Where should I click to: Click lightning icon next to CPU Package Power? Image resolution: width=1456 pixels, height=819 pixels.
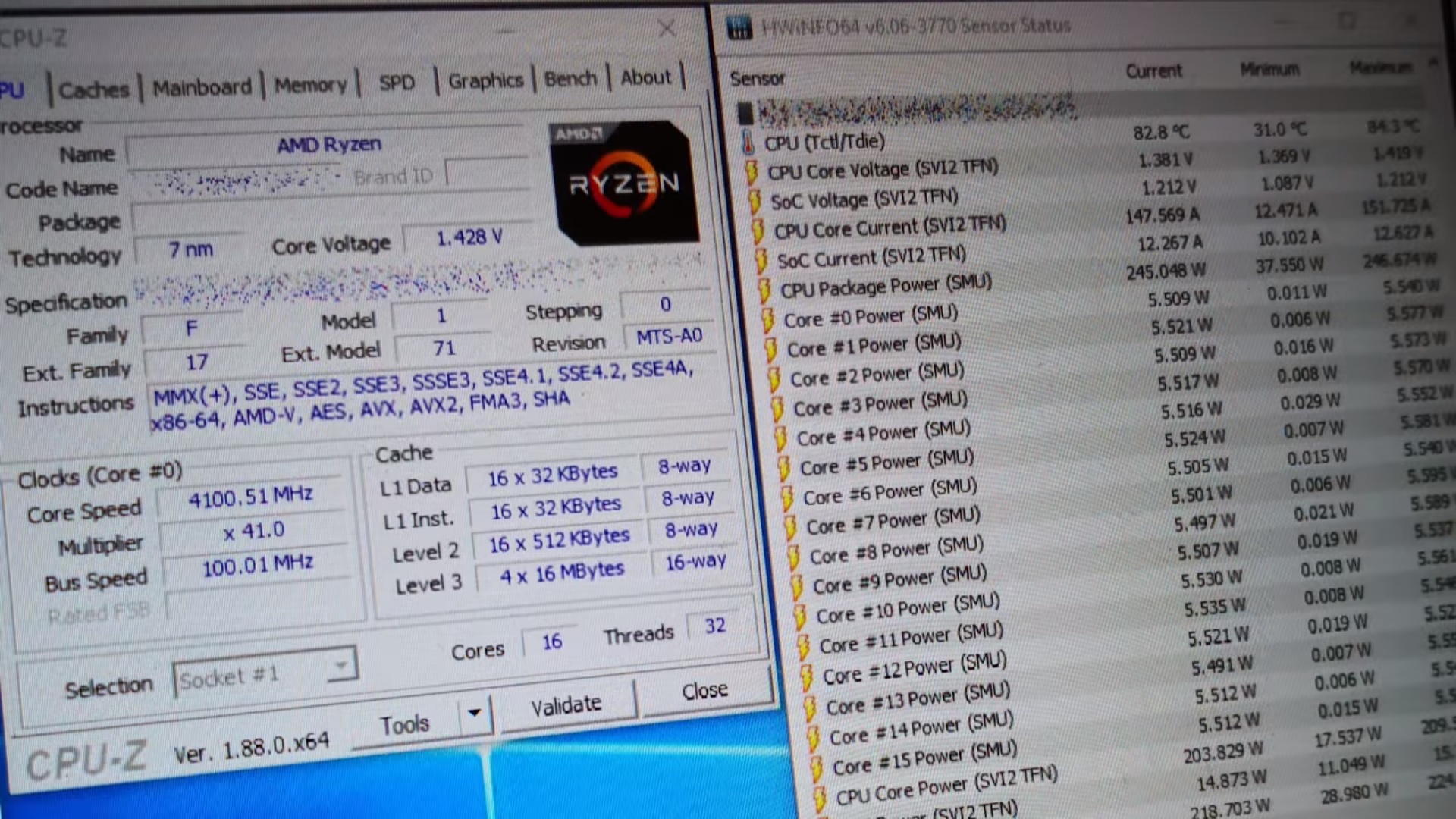pos(764,290)
